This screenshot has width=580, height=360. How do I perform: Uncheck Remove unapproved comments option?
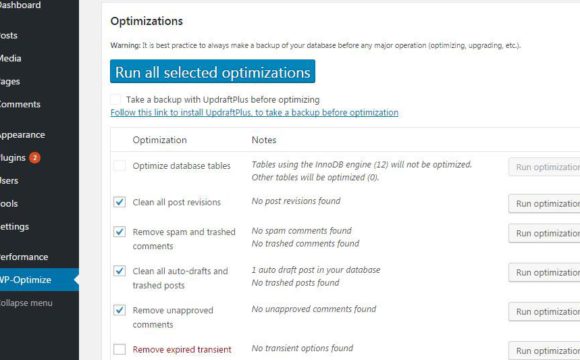[119, 310]
